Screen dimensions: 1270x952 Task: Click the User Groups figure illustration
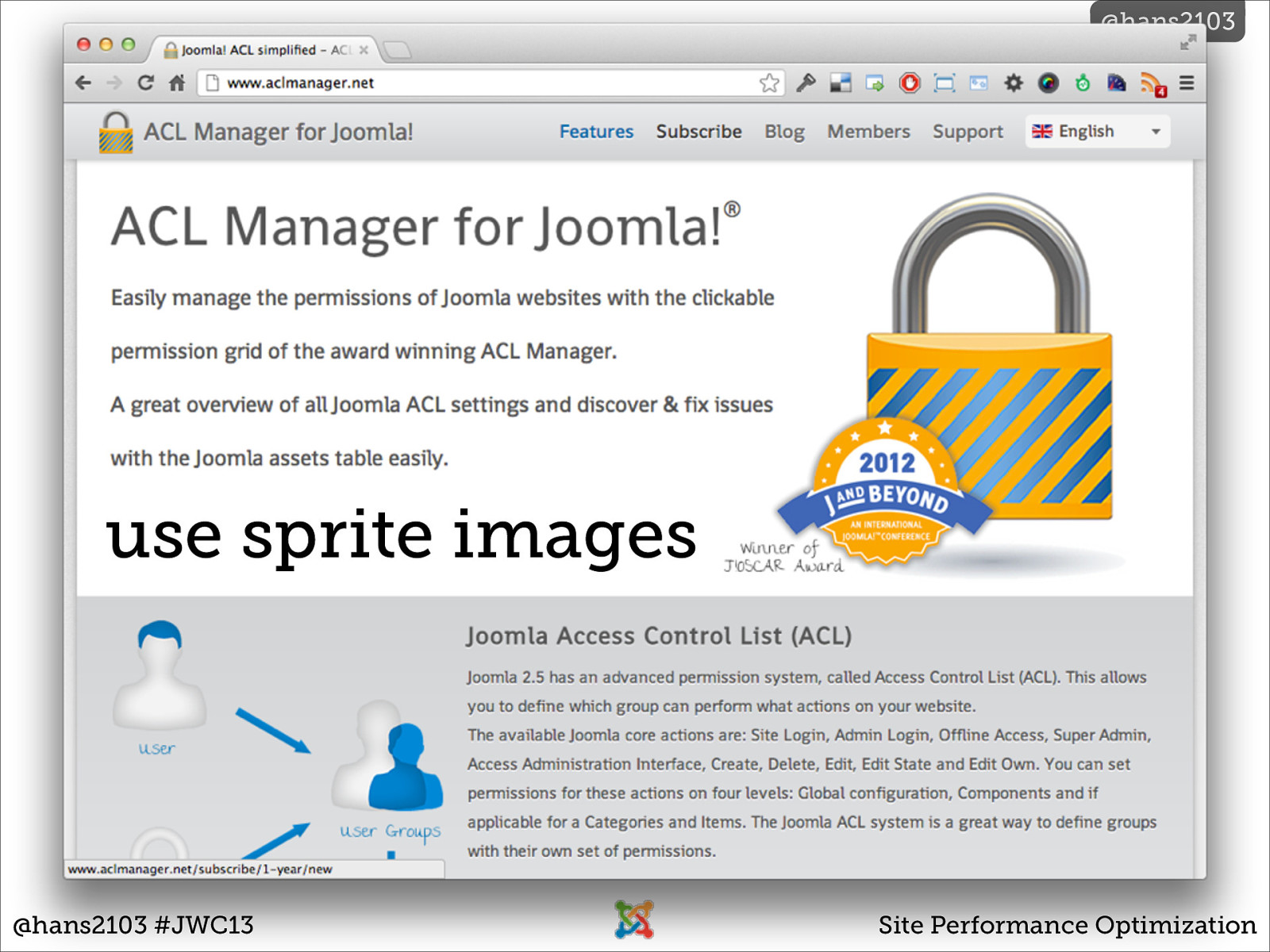387,754
